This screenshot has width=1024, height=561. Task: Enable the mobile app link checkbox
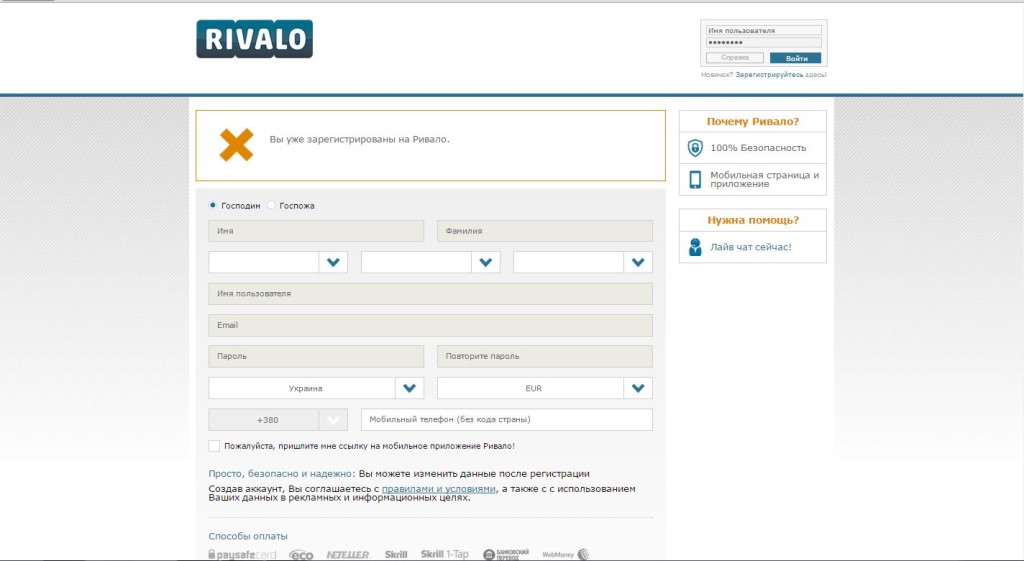tap(214, 446)
